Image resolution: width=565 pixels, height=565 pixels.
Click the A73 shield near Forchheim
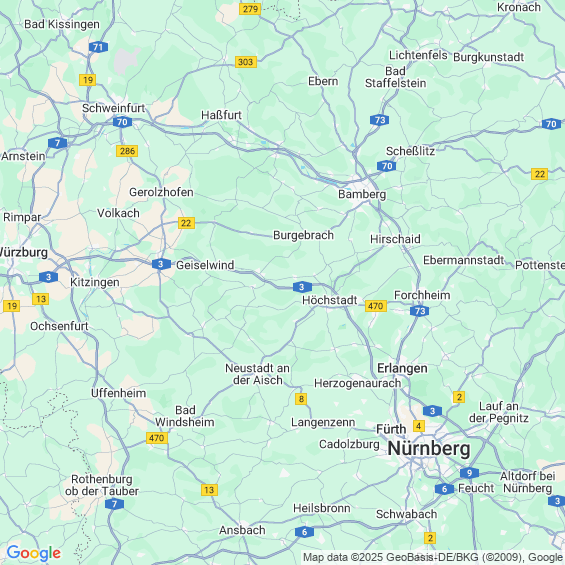tap(420, 311)
